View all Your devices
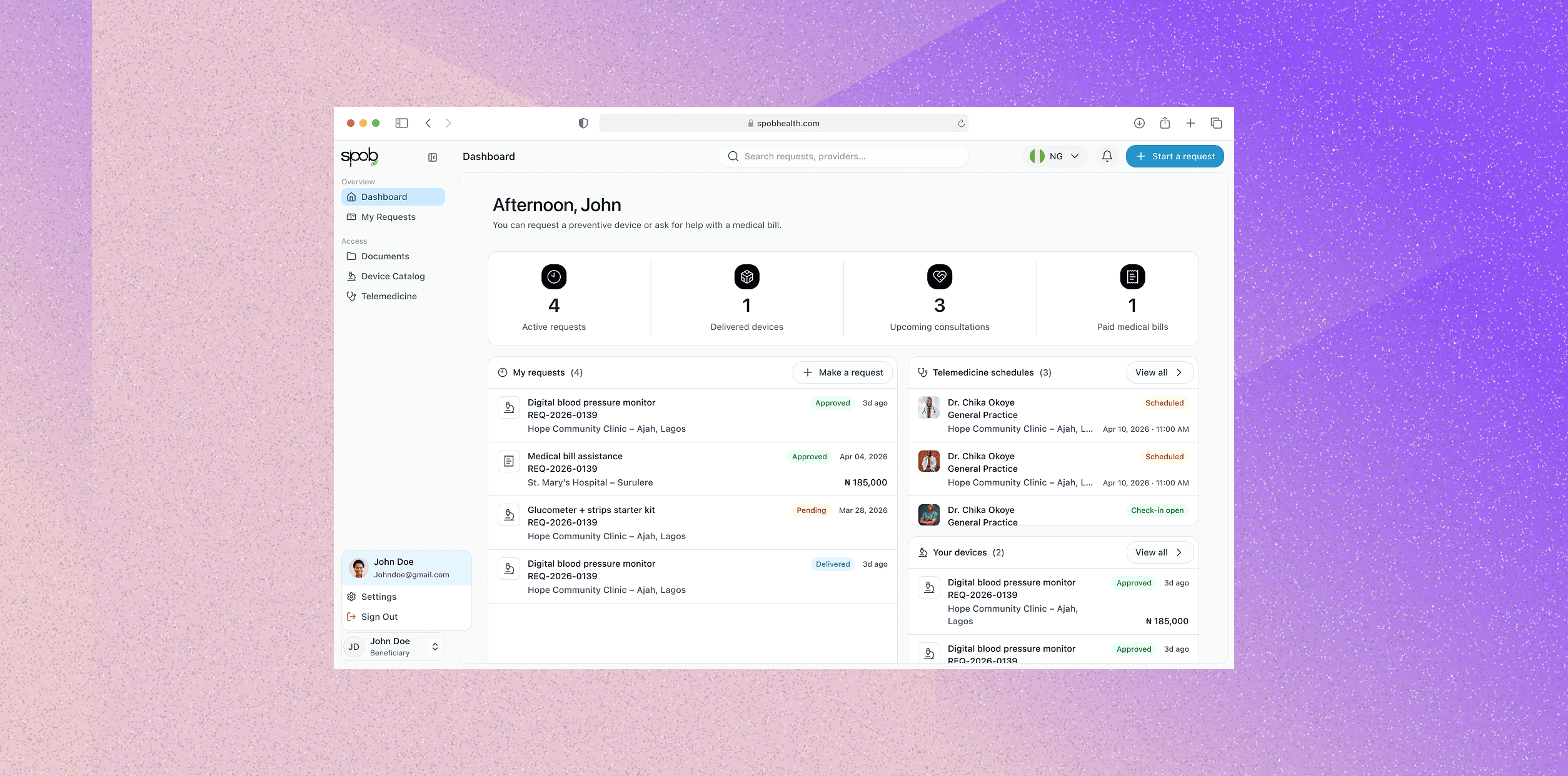 (x=1160, y=552)
